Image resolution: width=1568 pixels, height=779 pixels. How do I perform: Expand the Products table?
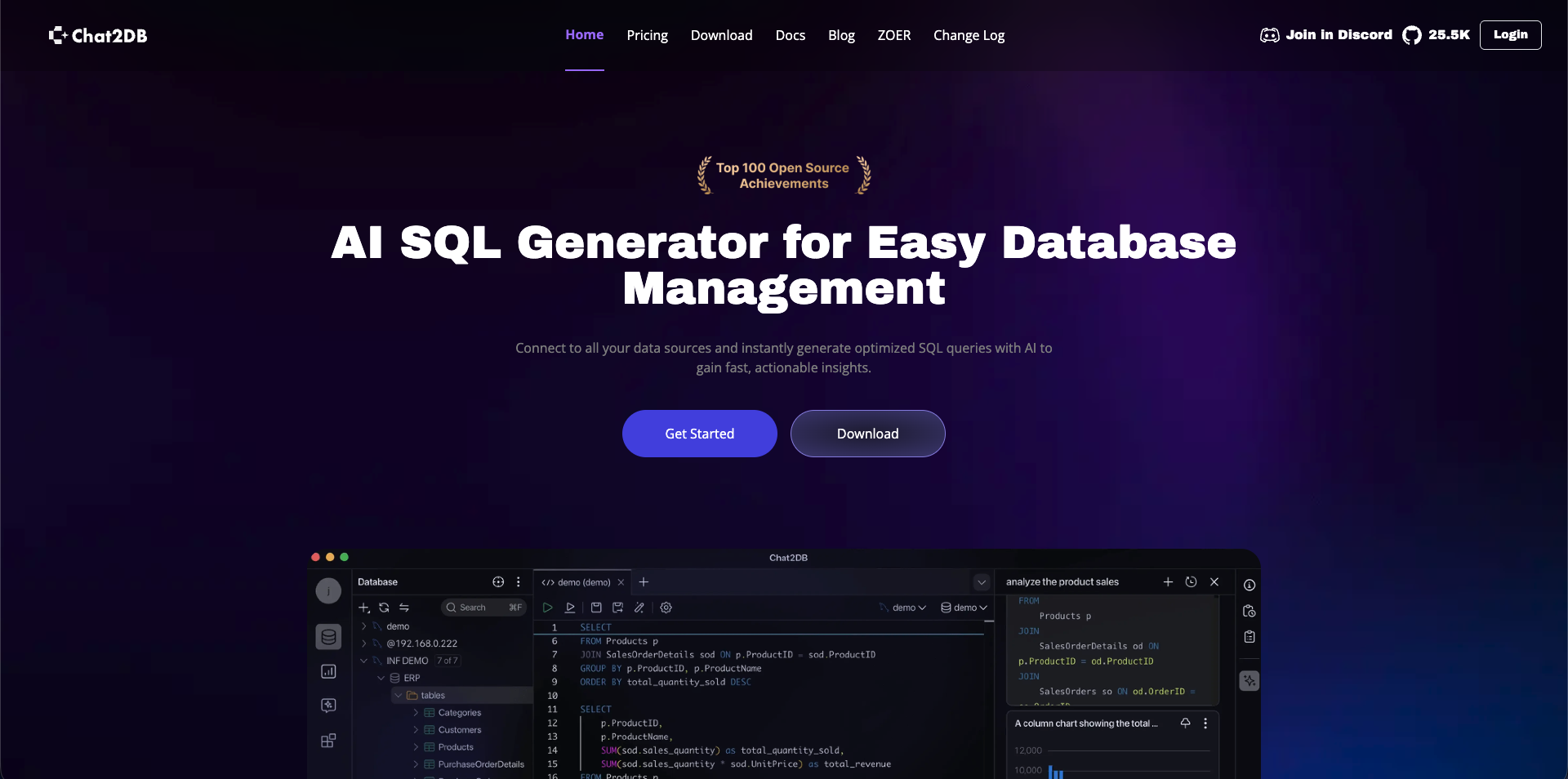tap(416, 747)
